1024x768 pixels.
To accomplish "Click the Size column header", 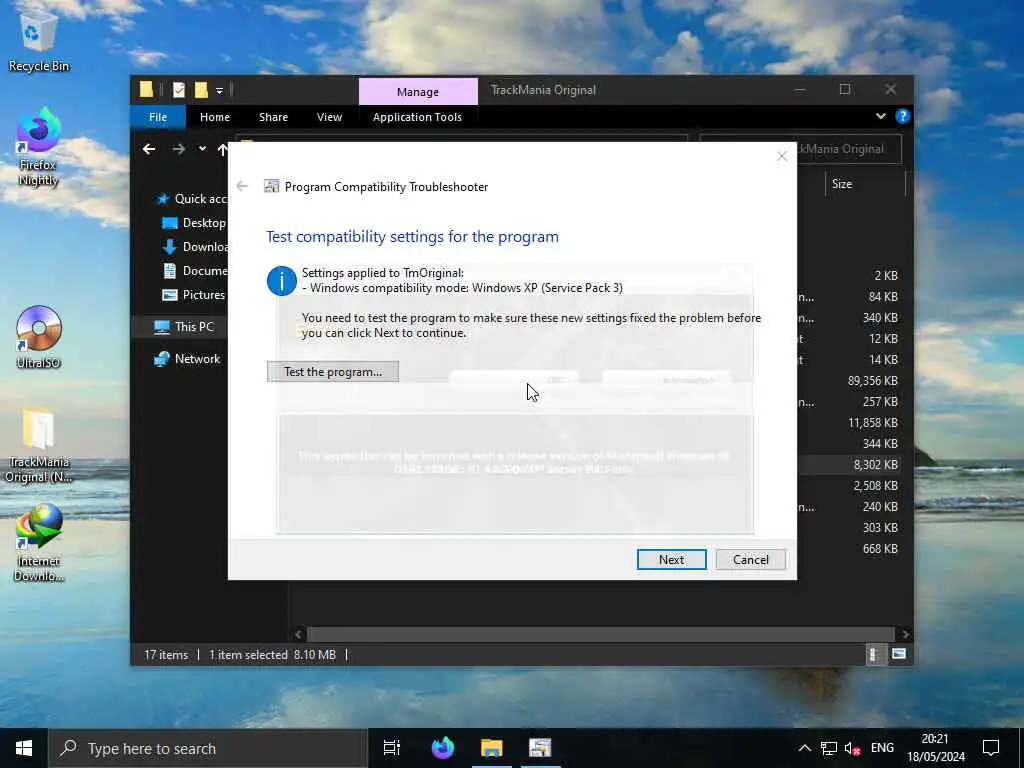I will 865,184.
